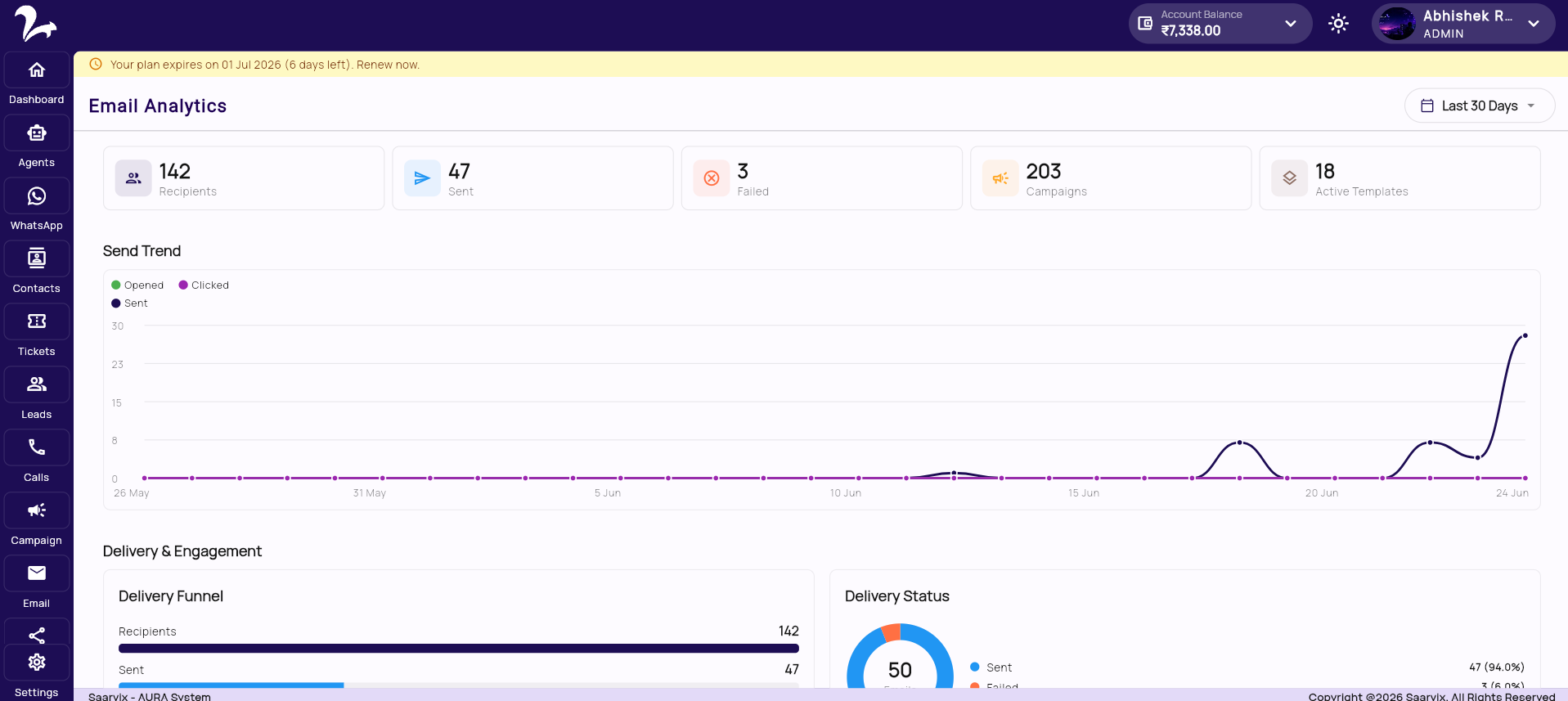Screen dimensions: 1568x701
Task: Open the Leads sidebar icon
Action: pos(37,384)
